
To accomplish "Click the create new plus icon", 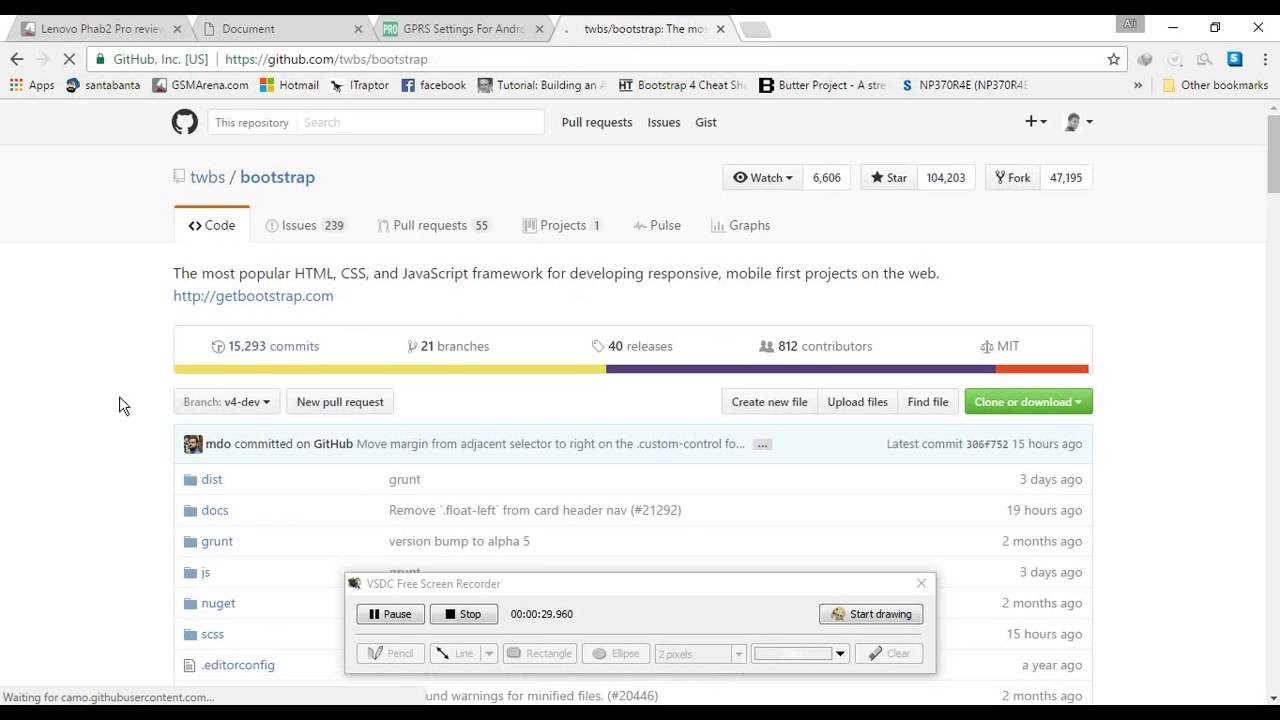I will [x=1035, y=122].
